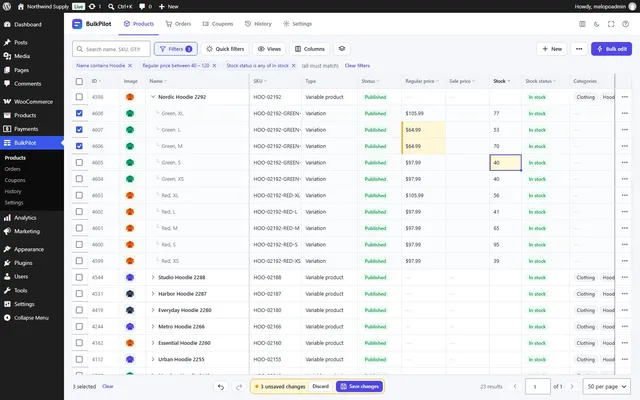Screen dimensions: 640x400
Task: Click the active Stock cell for Green, S
Action: (x=505, y=162)
